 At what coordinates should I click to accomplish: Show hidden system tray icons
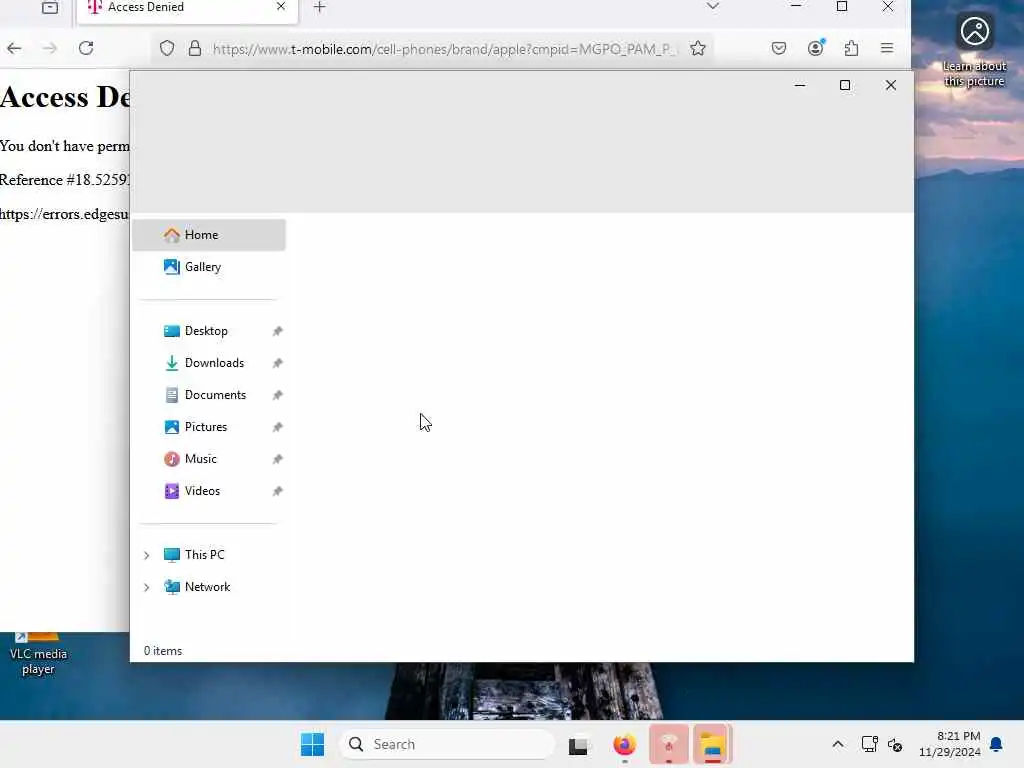click(x=838, y=744)
